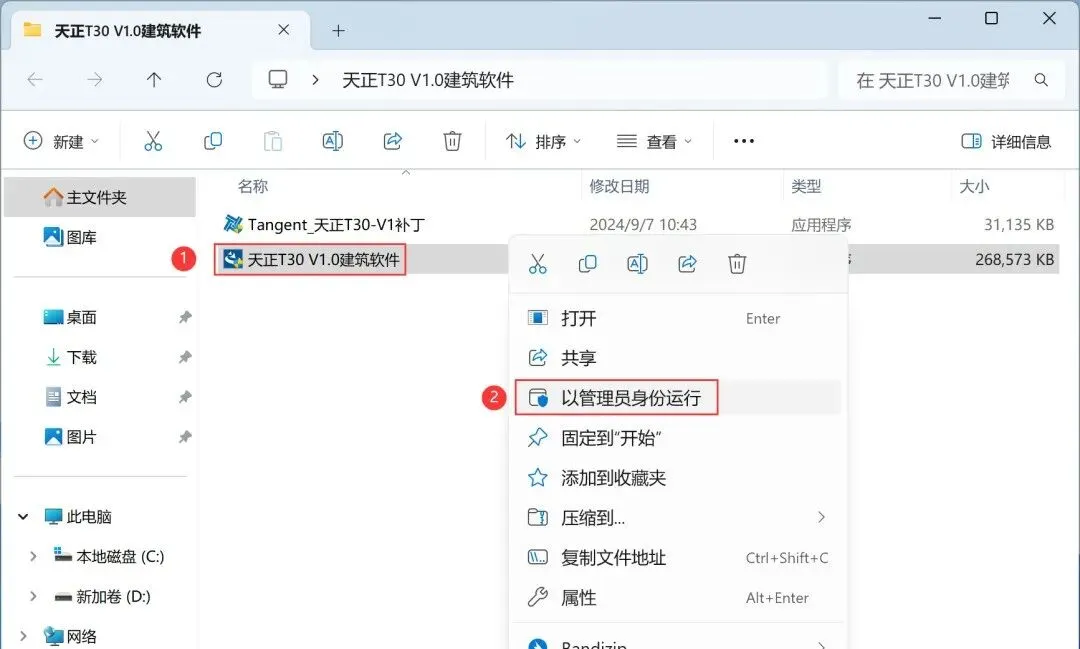1080x649 pixels.
Task: Open the 排序 sort dropdown
Action: [x=543, y=141]
